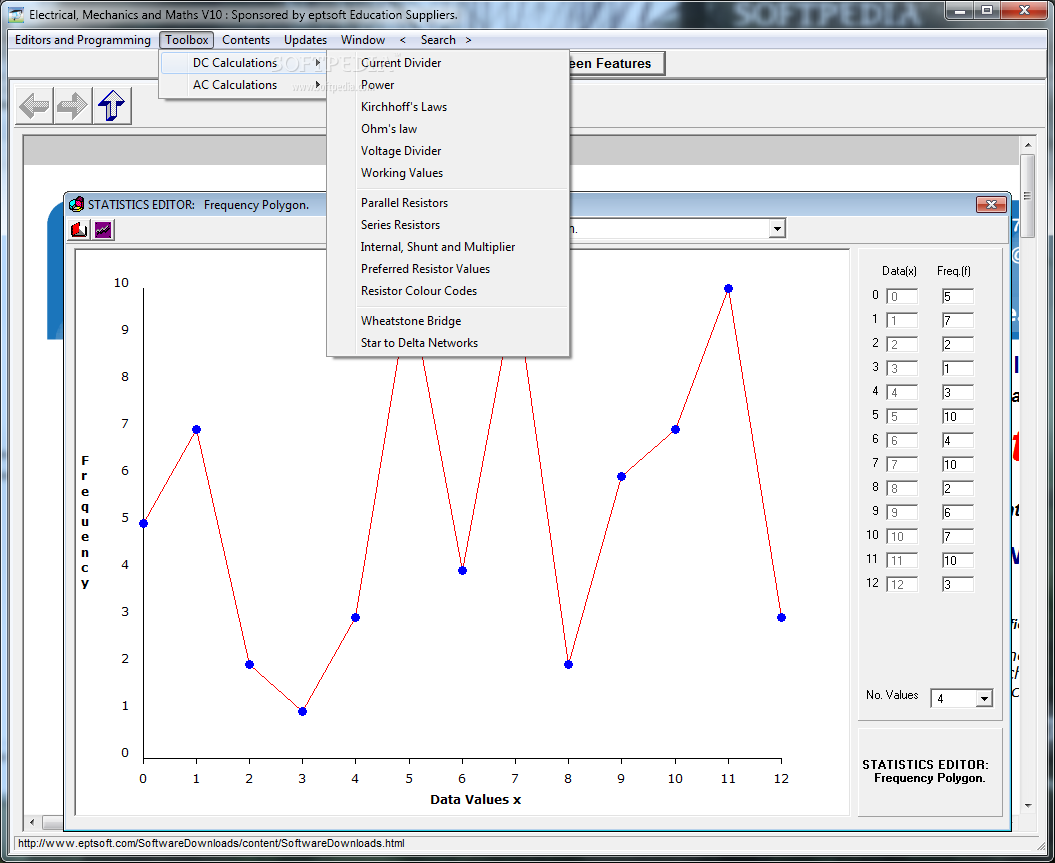Click the peak data point at x=11
This screenshot has height=863, width=1055.
pyautogui.click(x=728, y=289)
